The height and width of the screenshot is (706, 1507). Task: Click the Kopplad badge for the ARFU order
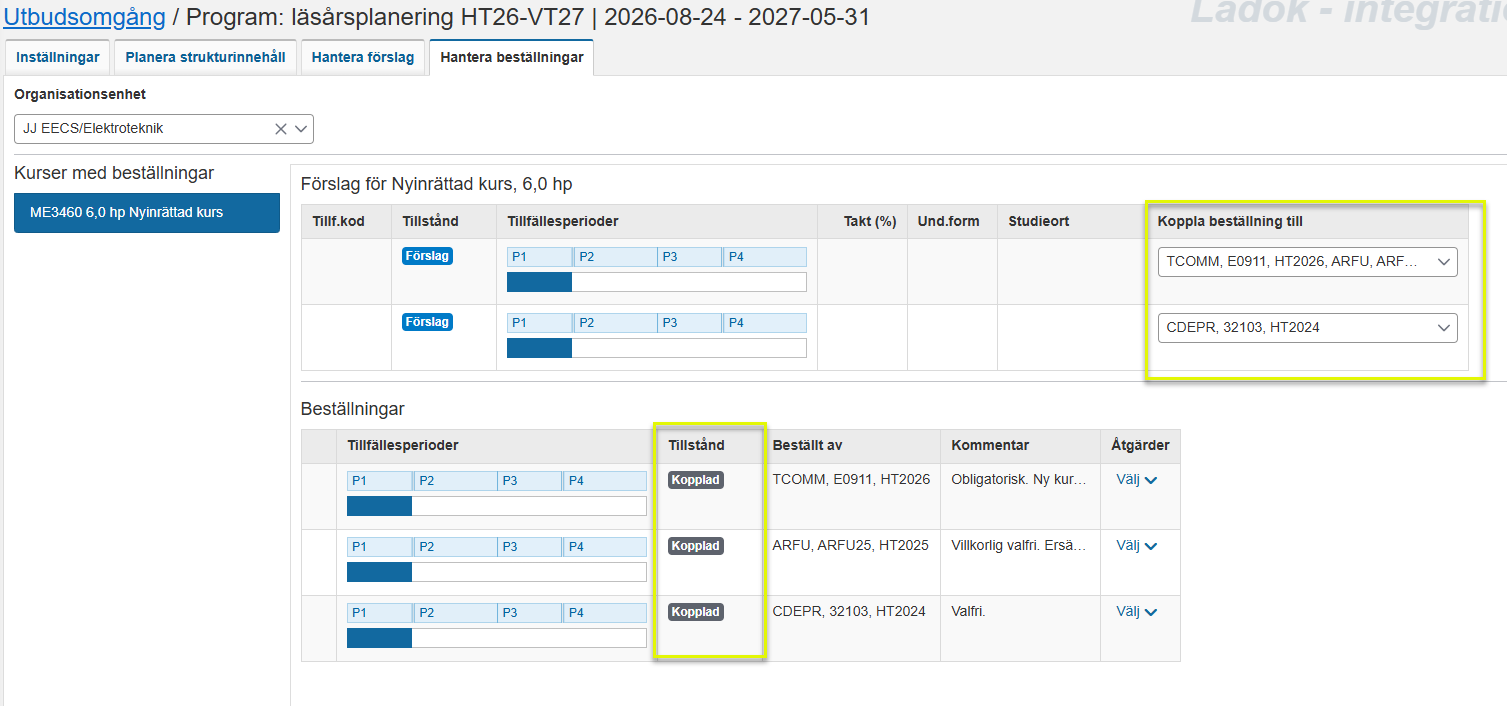coord(695,546)
